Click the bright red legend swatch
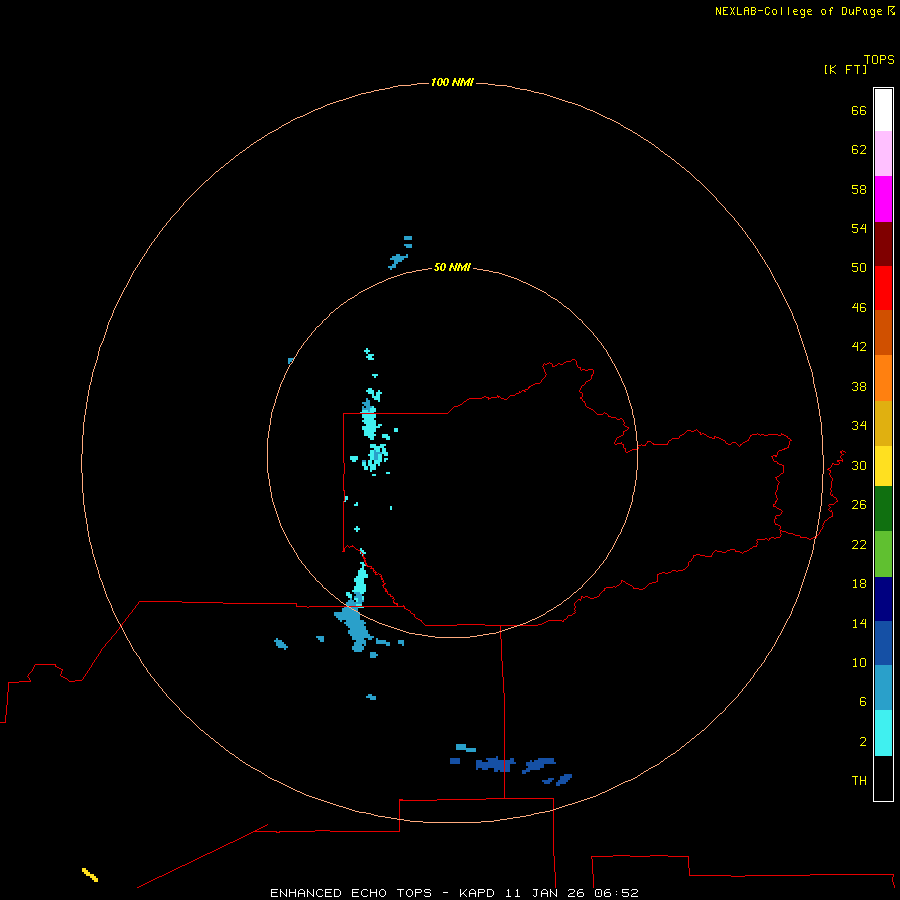The width and height of the screenshot is (900, 900). 883,288
